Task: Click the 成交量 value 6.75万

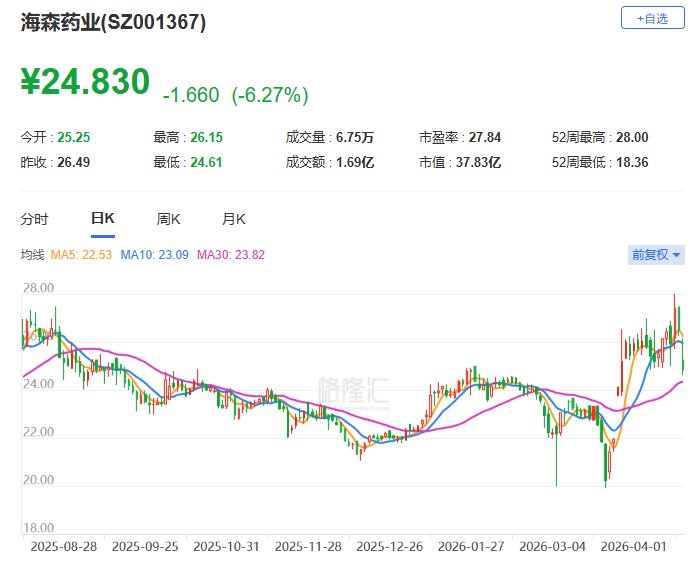Action: pyautogui.click(x=355, y=137)
